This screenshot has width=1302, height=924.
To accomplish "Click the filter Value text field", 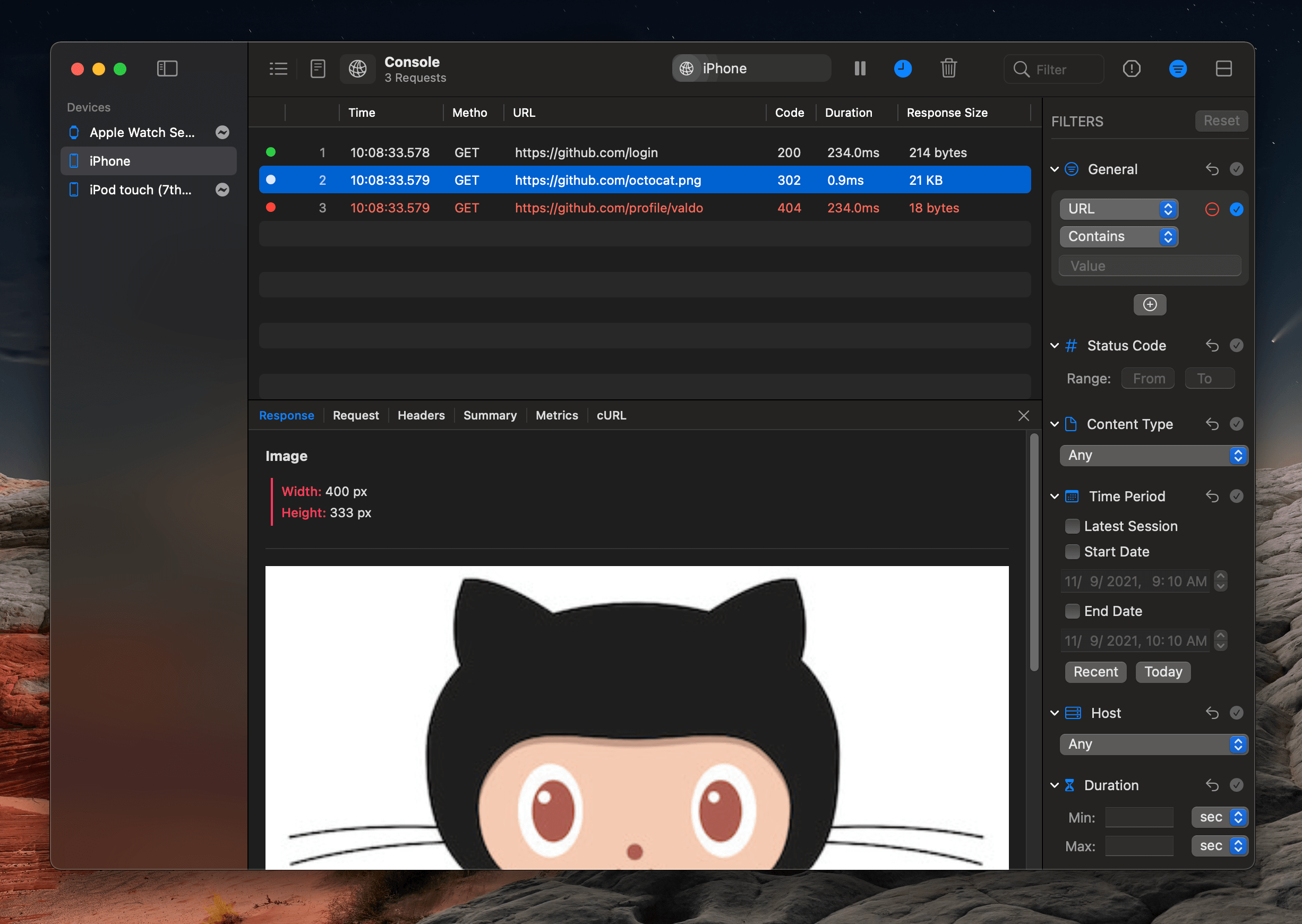I will click(1150, 266).
